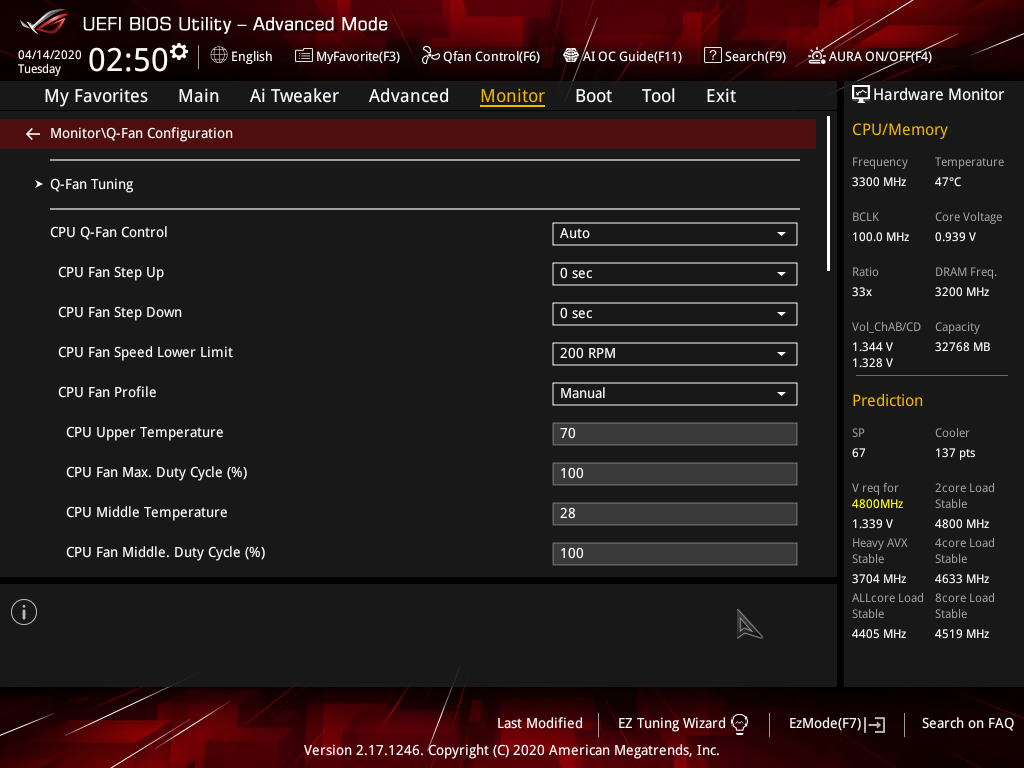Click the CPU Upper Temperature label
This screenshot has width=1024, height=768.
tap(144, 432)
